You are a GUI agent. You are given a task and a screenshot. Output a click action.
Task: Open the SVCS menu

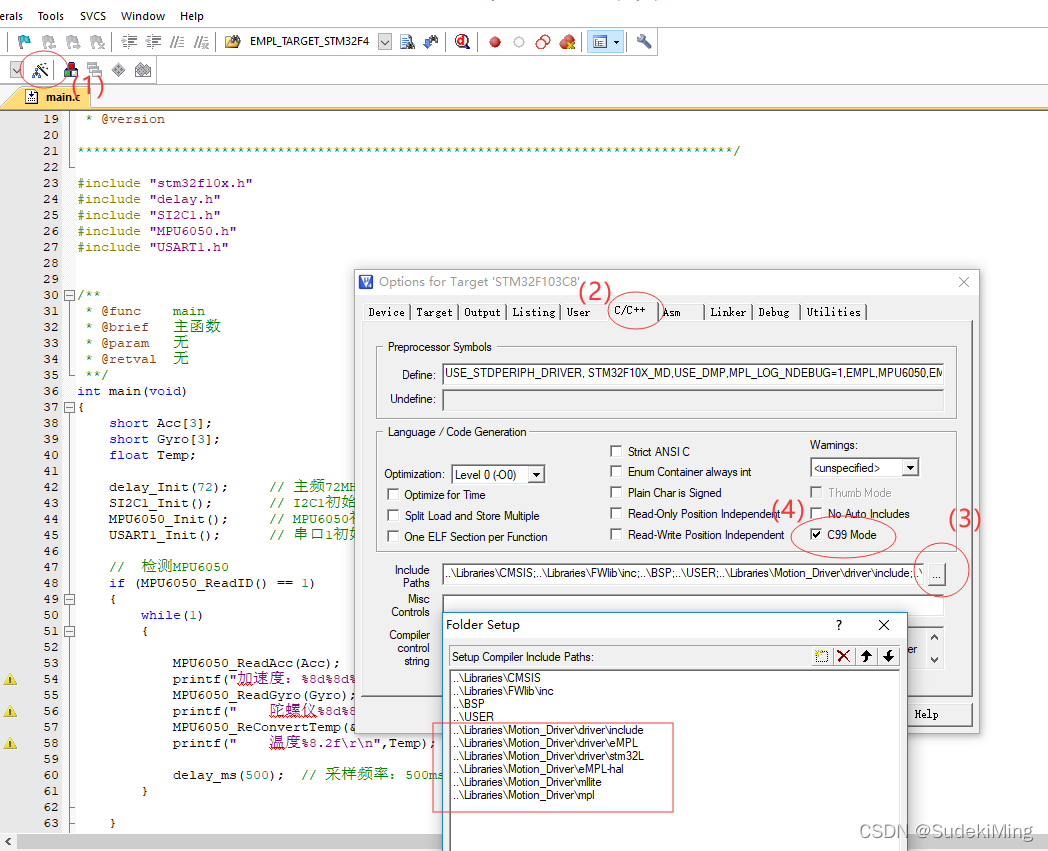coord(92,16)
